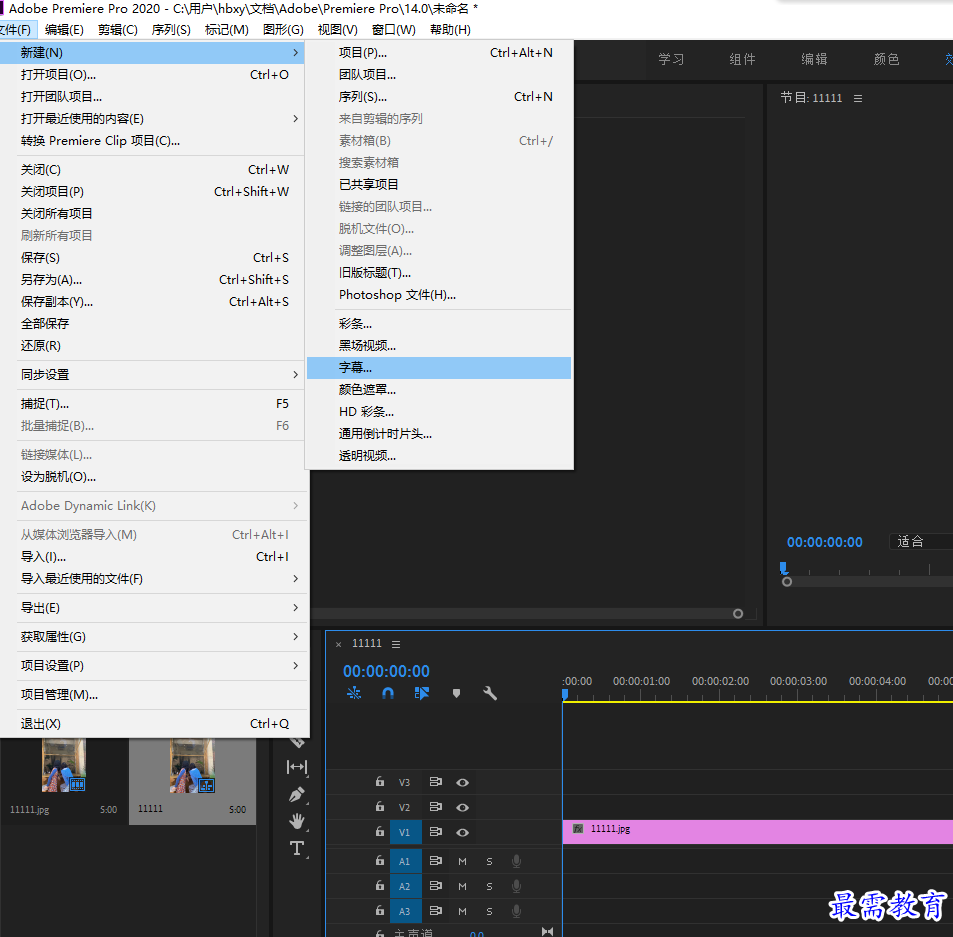Solo audio track A2

point(489,887)
